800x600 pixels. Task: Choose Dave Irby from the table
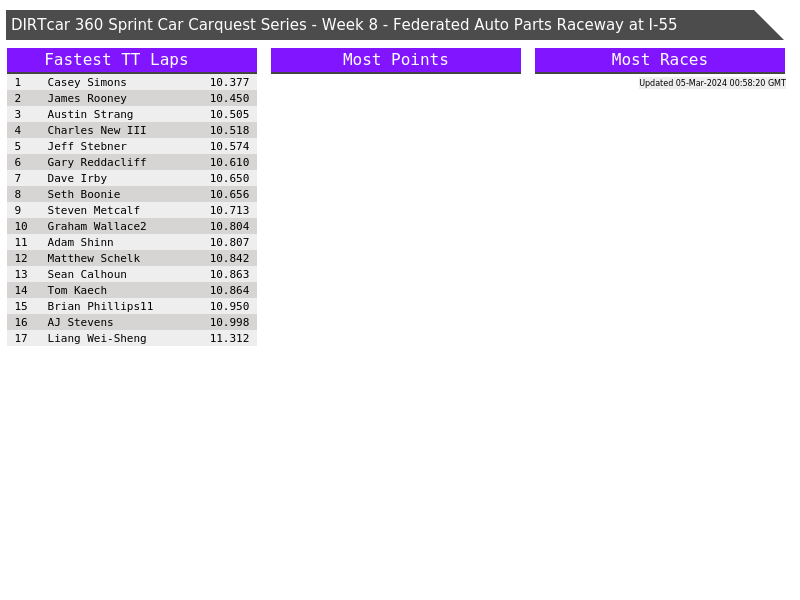pyautogui.click(x=77, y=178)
